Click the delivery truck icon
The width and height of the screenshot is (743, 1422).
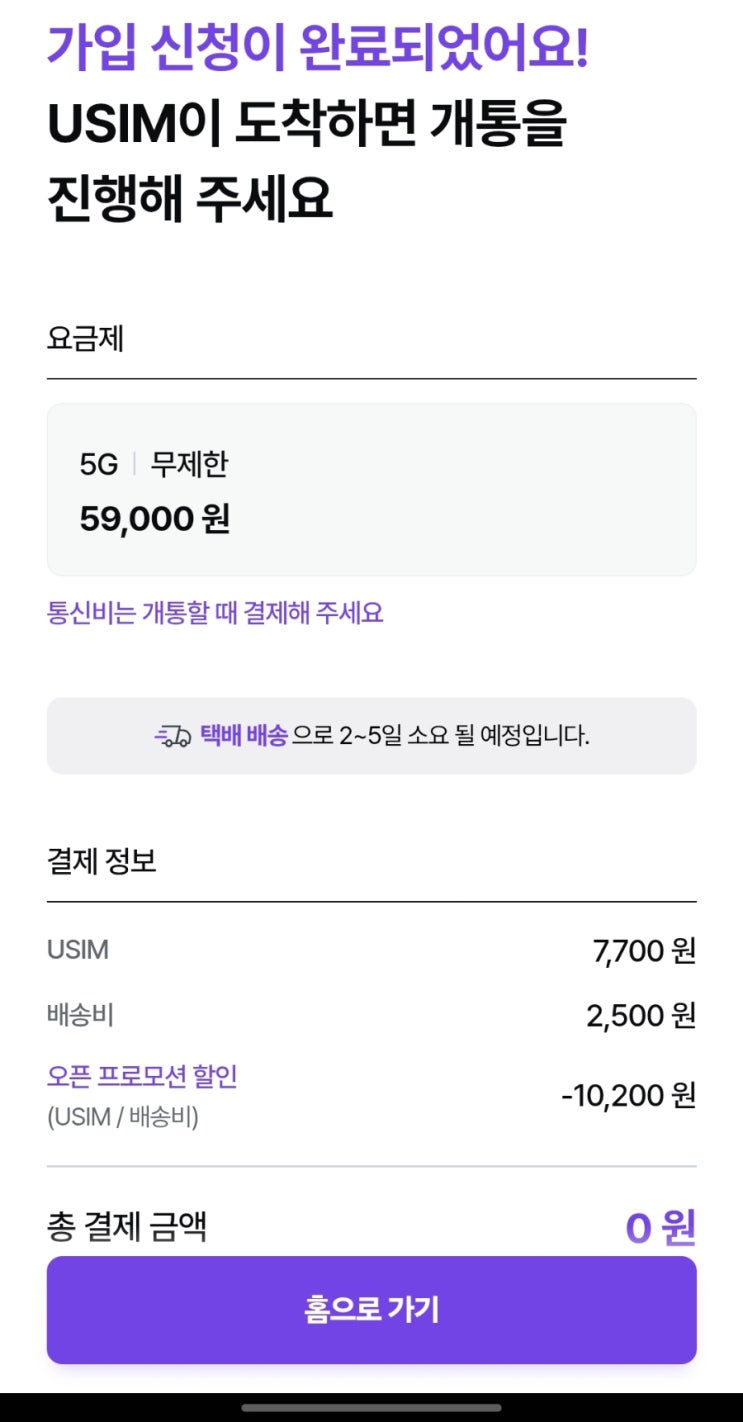point(172,737)
